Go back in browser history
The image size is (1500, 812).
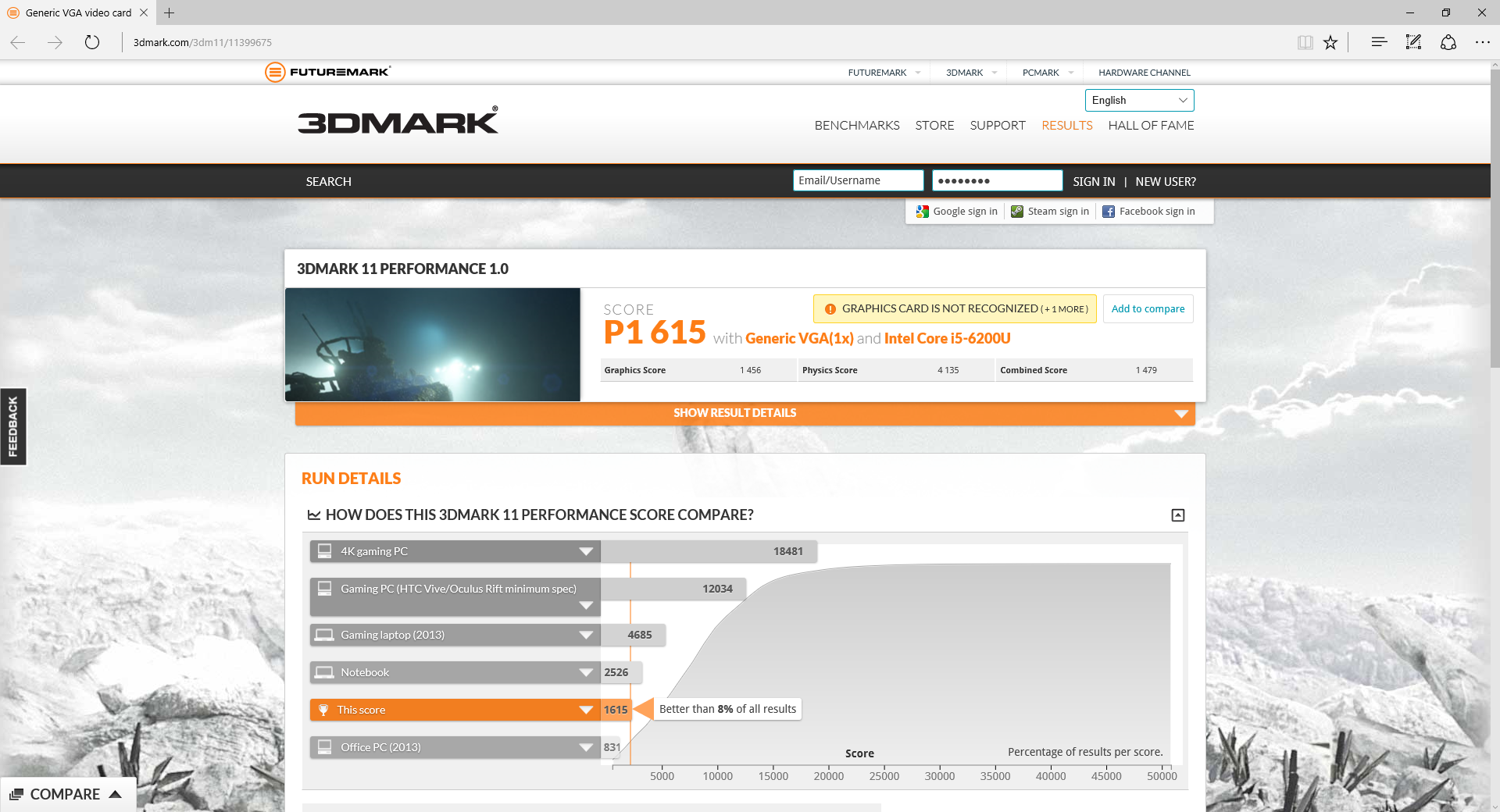pos(18,42)
